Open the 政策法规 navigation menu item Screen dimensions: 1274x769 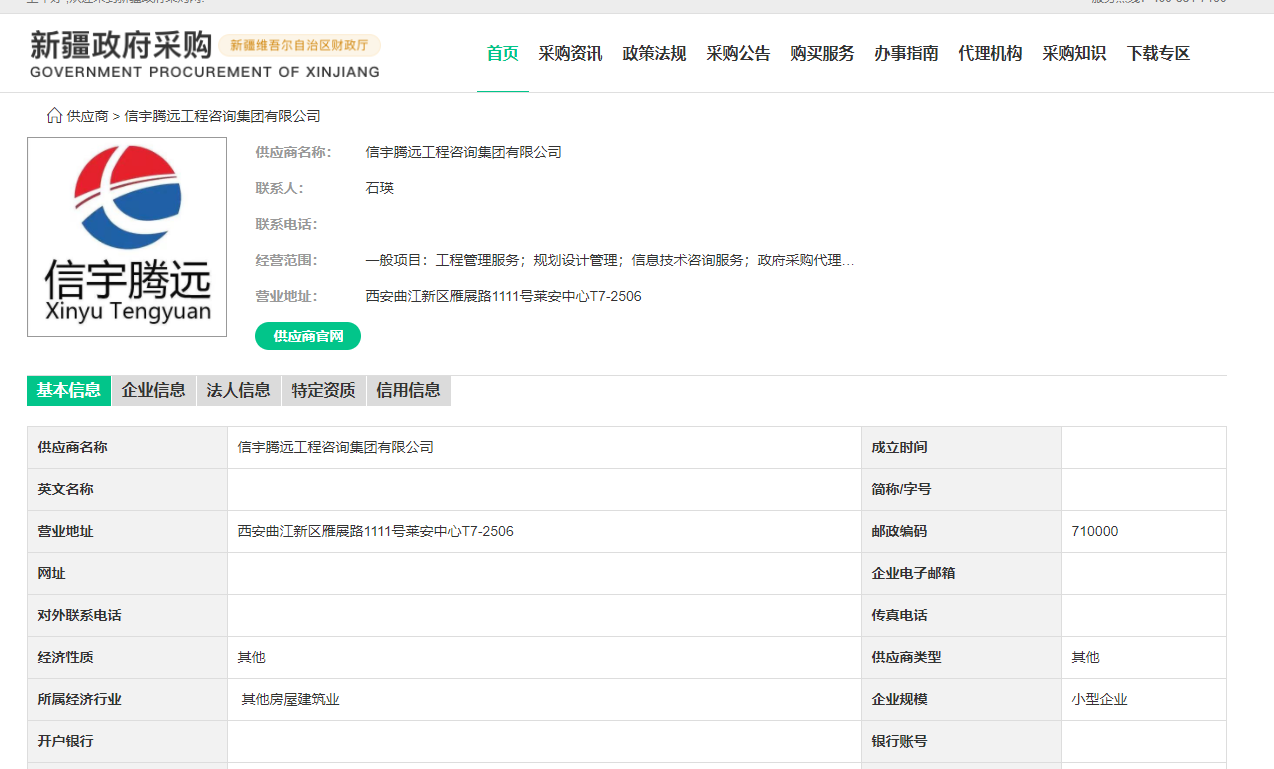[x=654, y=53]
